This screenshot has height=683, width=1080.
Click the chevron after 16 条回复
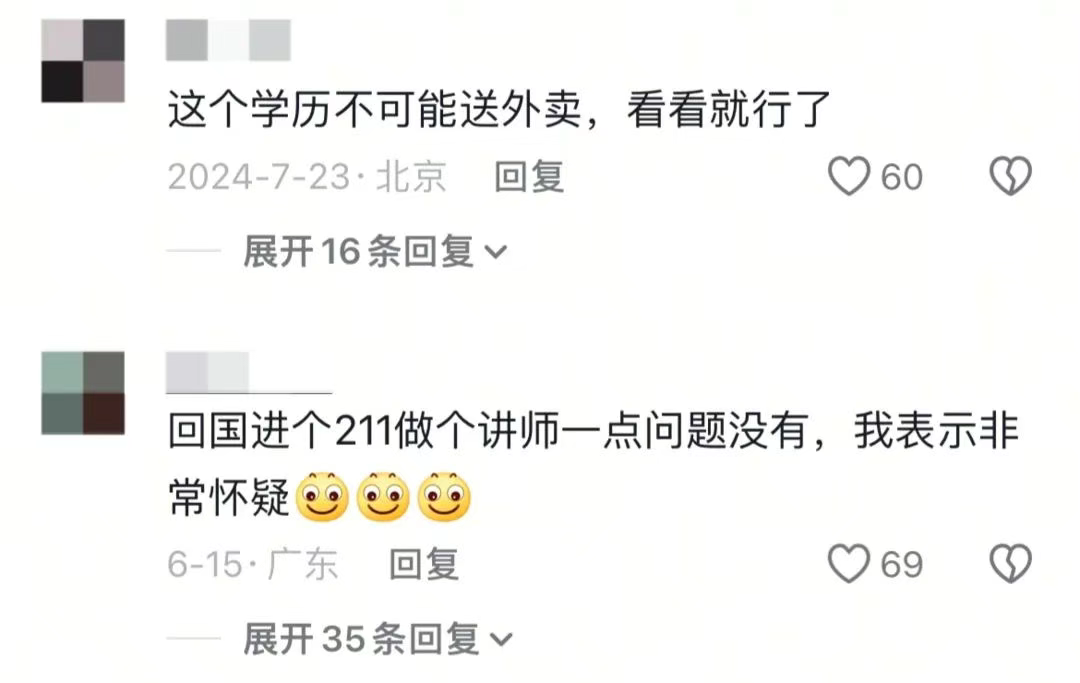pos(496,253)
